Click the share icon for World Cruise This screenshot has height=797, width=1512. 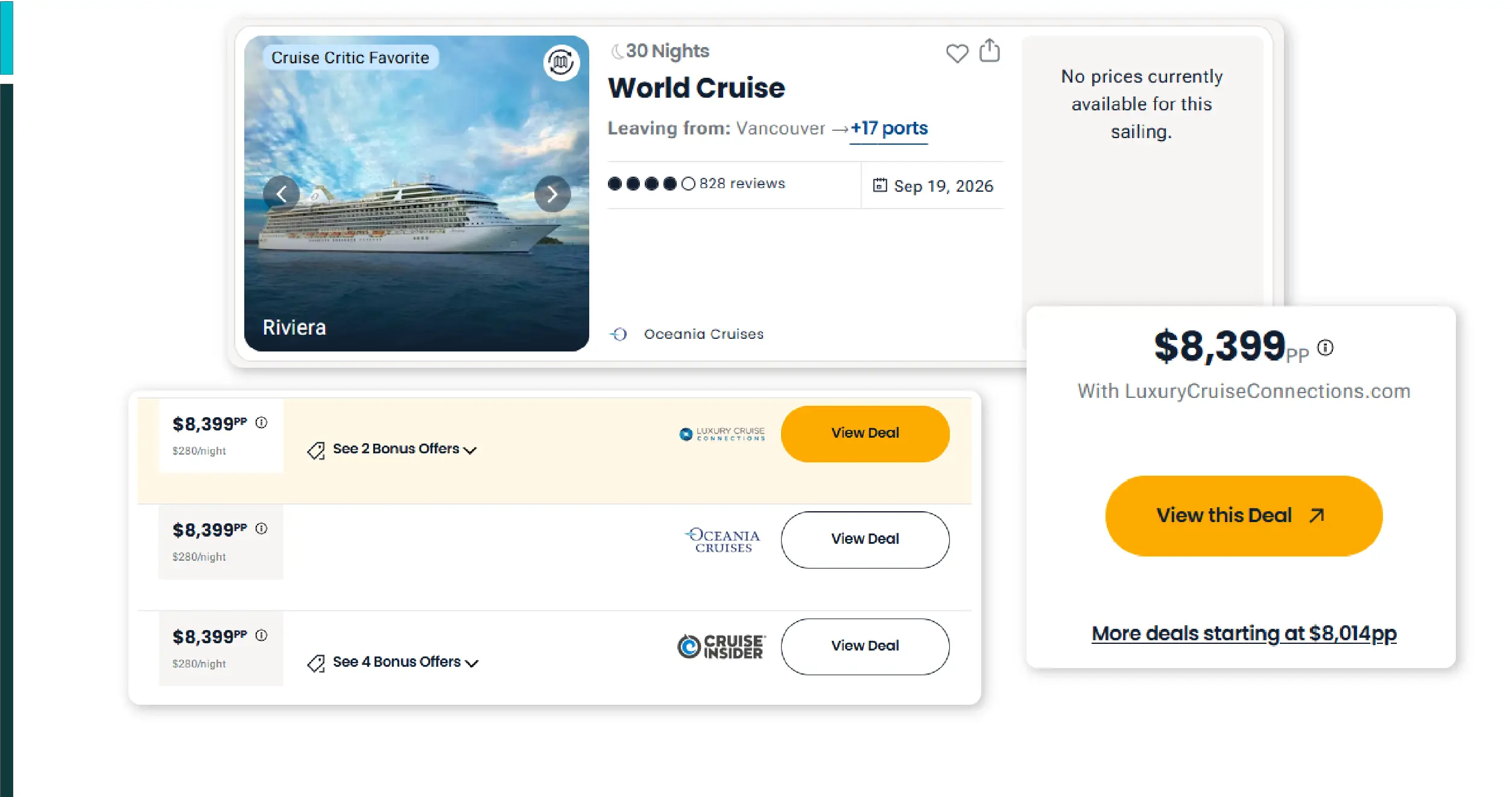pyautogui.click(x=989, y=51)
